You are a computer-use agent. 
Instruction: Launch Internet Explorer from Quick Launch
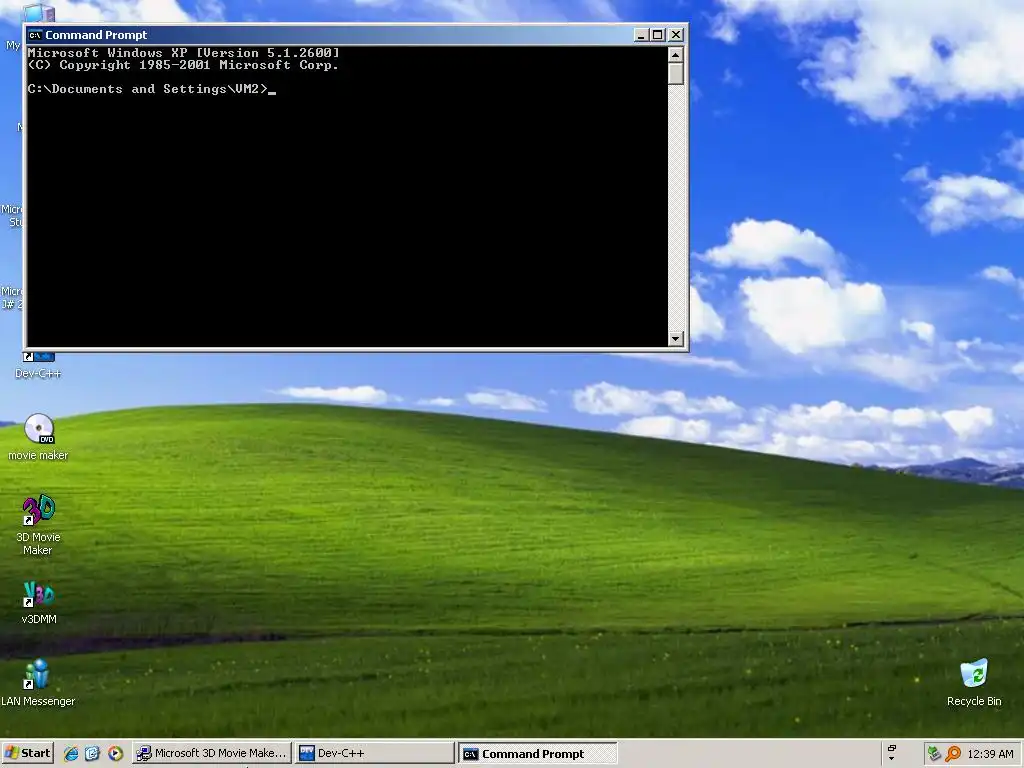[x=71, y=754]
